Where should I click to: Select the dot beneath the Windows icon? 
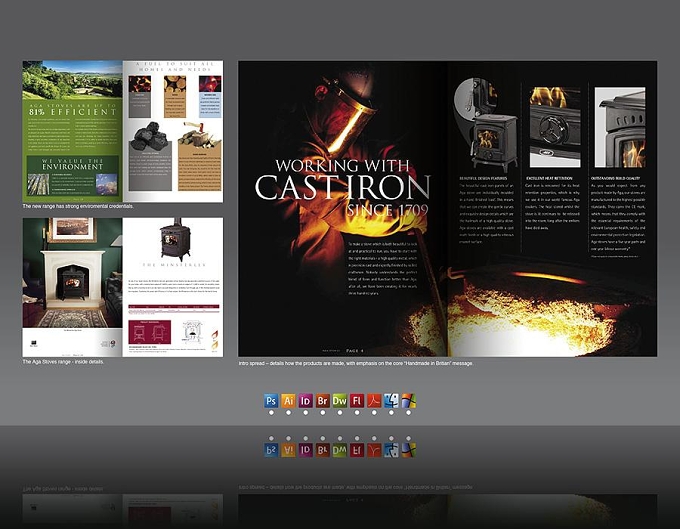pyautogui.click(x=409, y=413)
